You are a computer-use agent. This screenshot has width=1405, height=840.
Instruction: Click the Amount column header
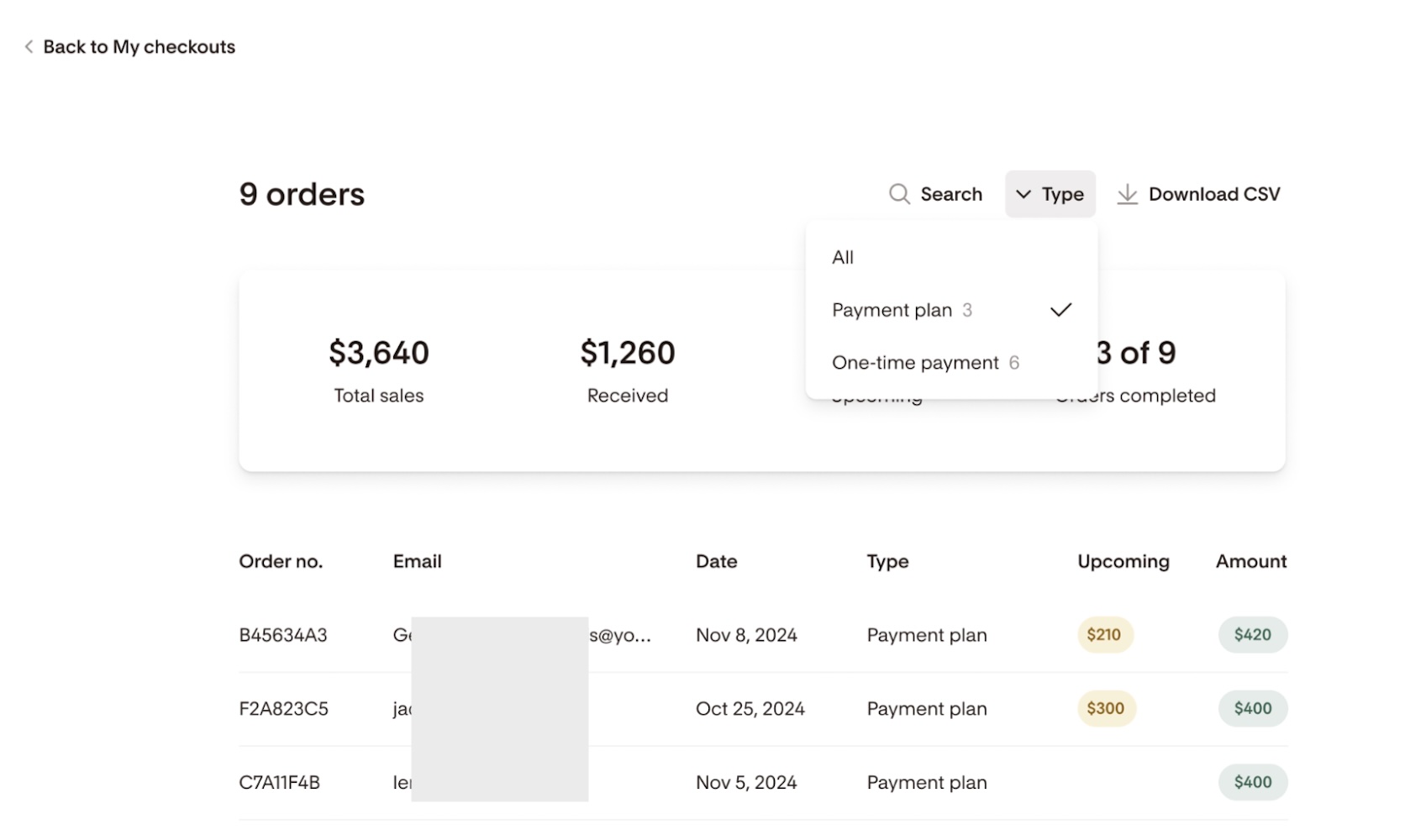click(x=1250, y=561)
